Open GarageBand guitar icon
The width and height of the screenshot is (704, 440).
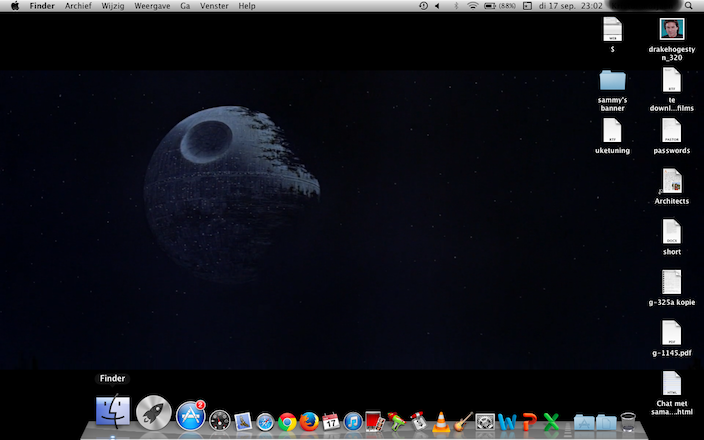point(463,422)
